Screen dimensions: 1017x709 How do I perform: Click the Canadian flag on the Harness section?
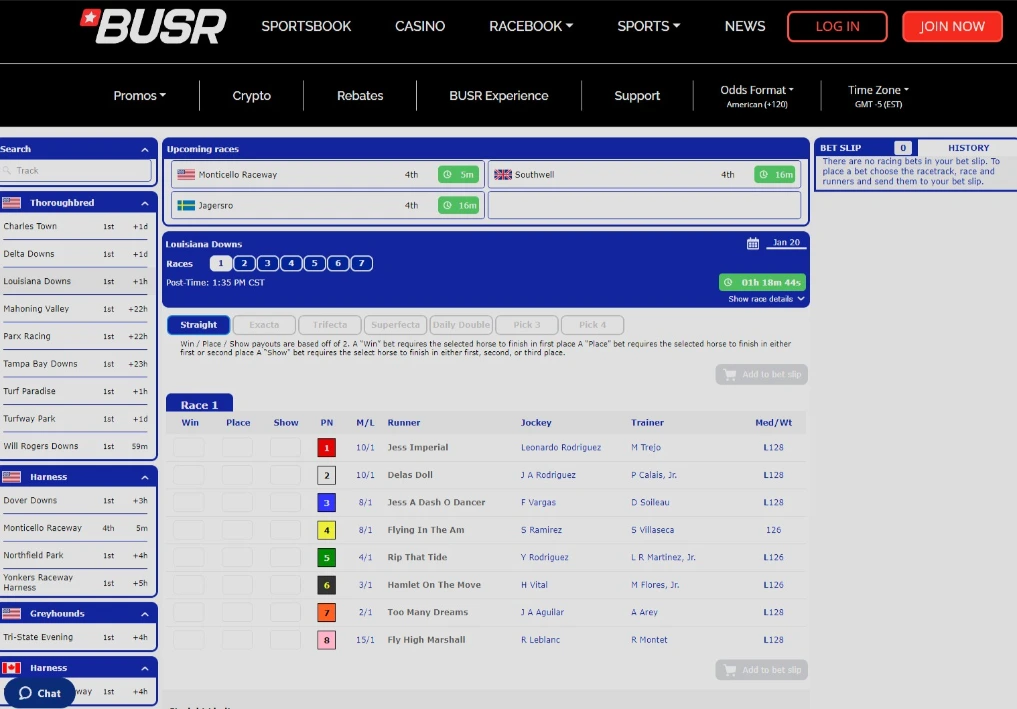point(11,668)
